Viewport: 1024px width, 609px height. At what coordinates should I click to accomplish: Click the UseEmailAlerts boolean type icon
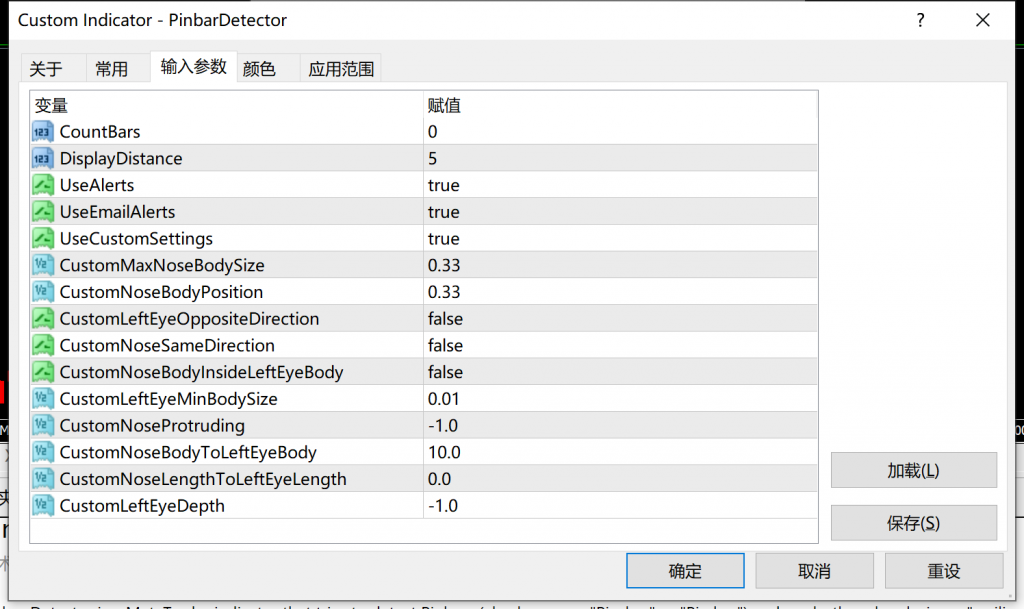43,212
